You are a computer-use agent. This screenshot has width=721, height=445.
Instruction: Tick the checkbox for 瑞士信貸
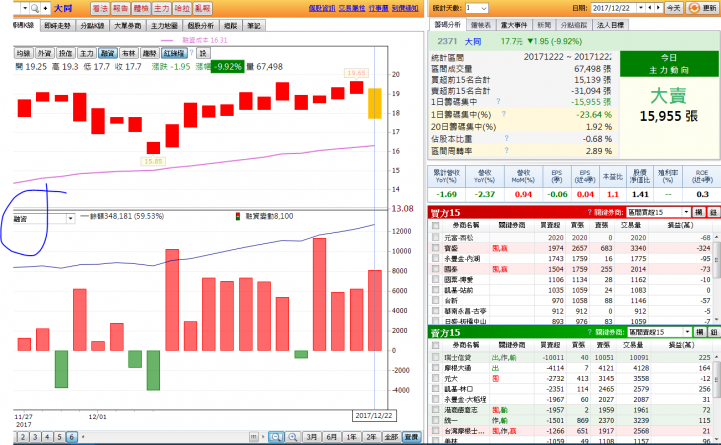[x=435, y=357]
